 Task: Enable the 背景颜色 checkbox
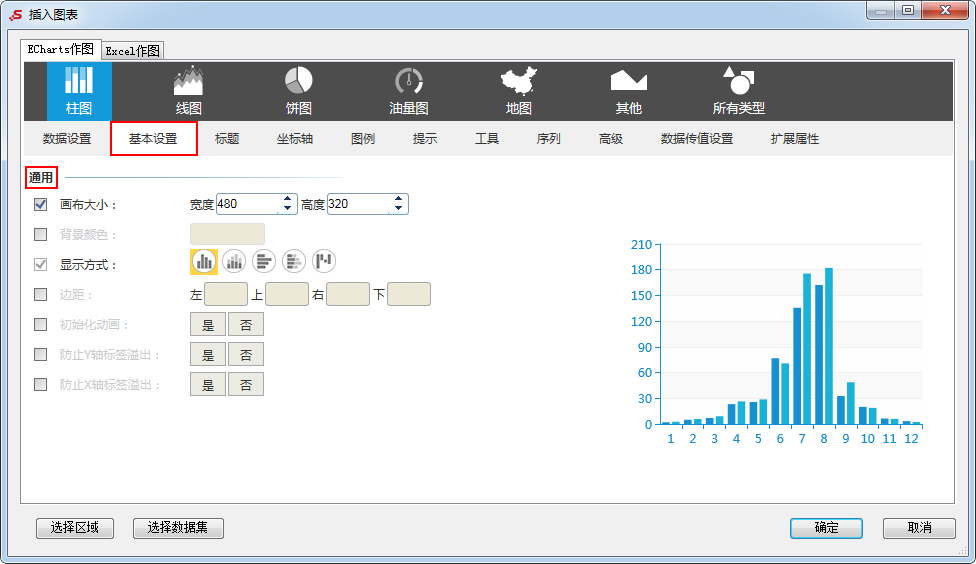coord(40,234)
